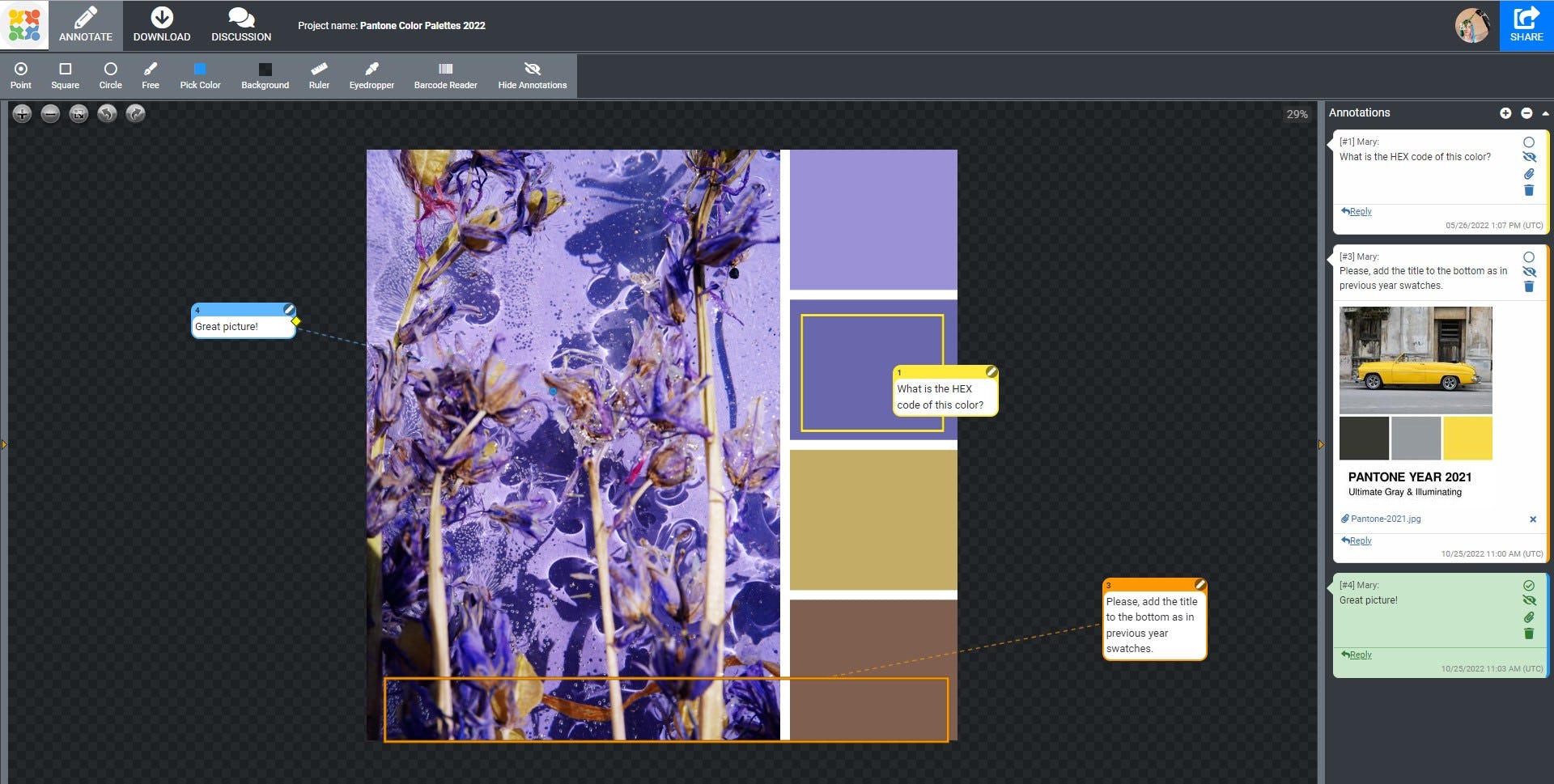Select the Free drawing tool
This screenshot has height=784, width=1554.
click(x=150, y=75)
